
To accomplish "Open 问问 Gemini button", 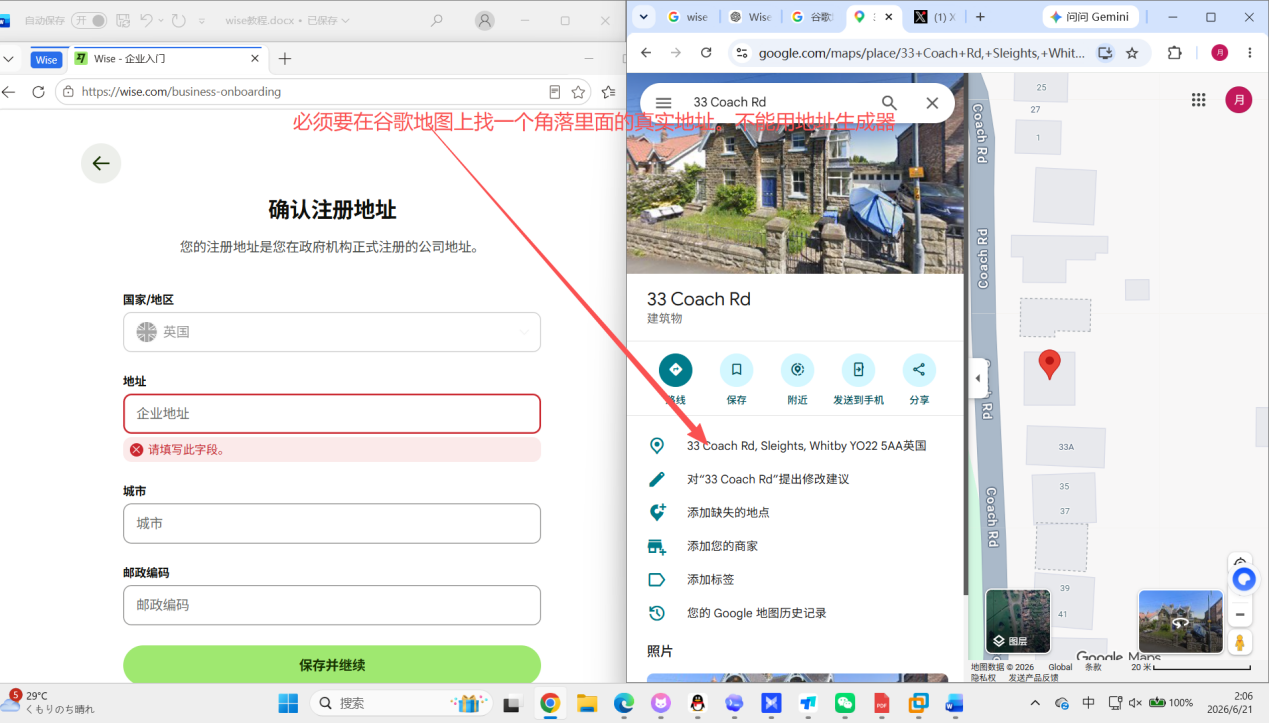I will (1090, 17).
